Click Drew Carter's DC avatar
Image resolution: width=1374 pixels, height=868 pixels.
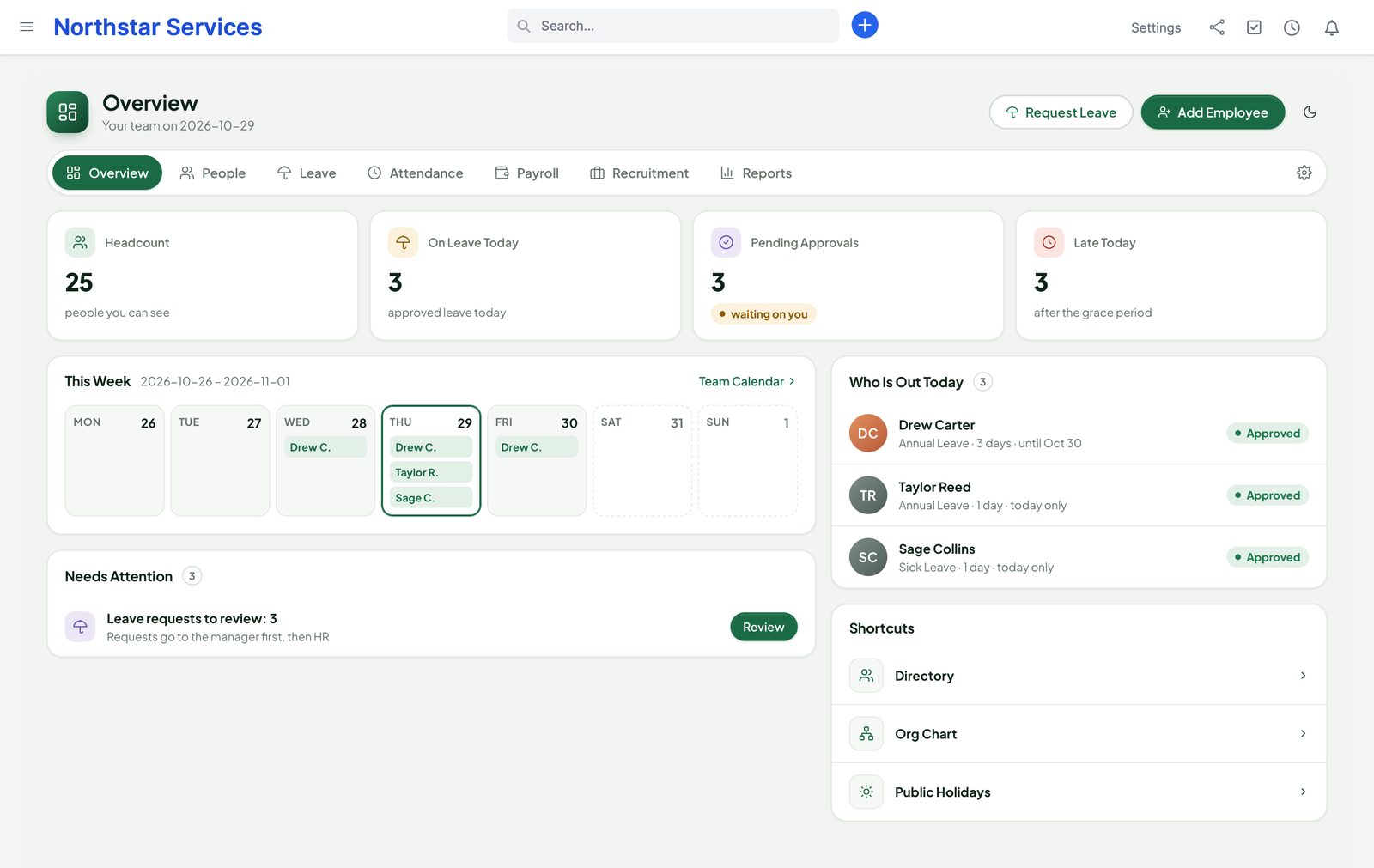click(x=868, y=434)
